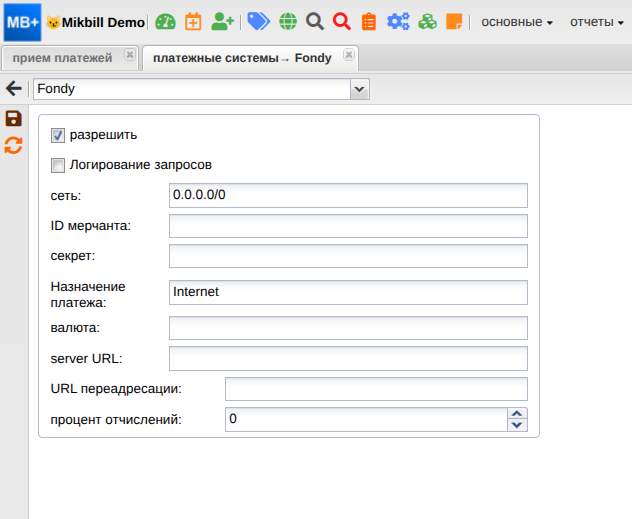Enable 'Логирование запросов' checkbox
Image resolution: width=632 pixels, height=519 pixels.
58,165
